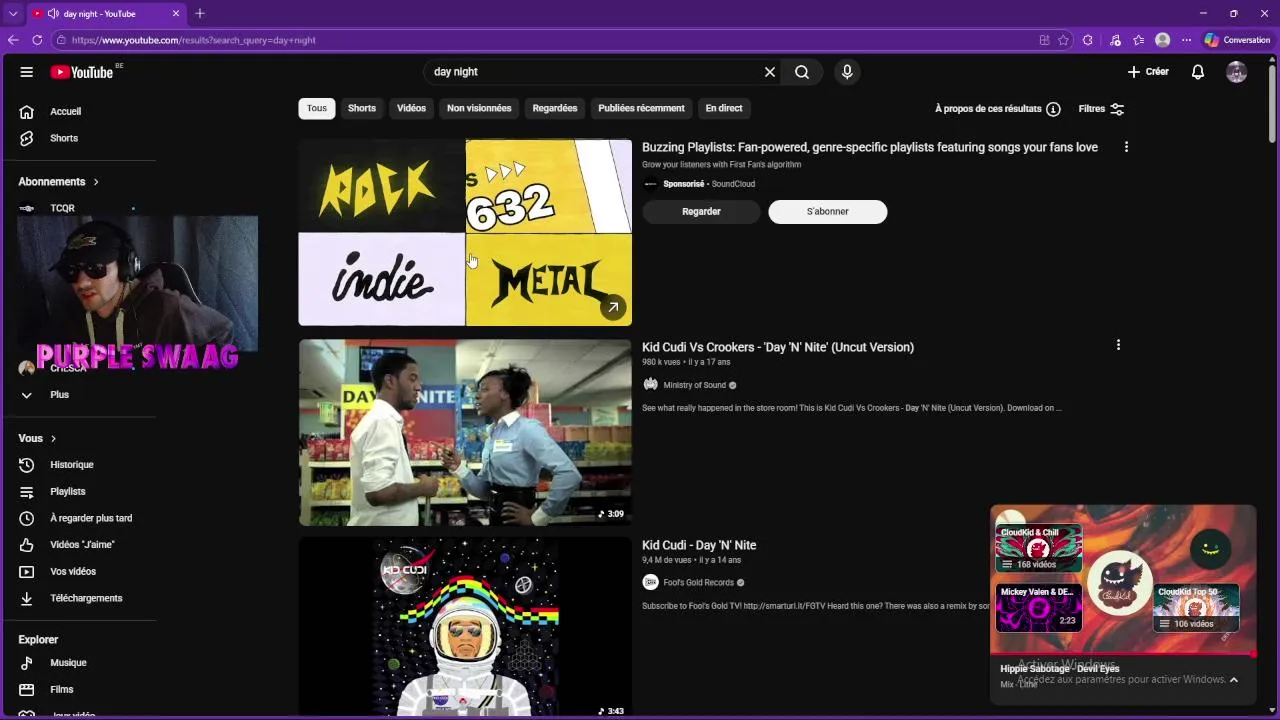
Task: Open a new browser tab
Action: pyautogui.click(x=200, y=13)
